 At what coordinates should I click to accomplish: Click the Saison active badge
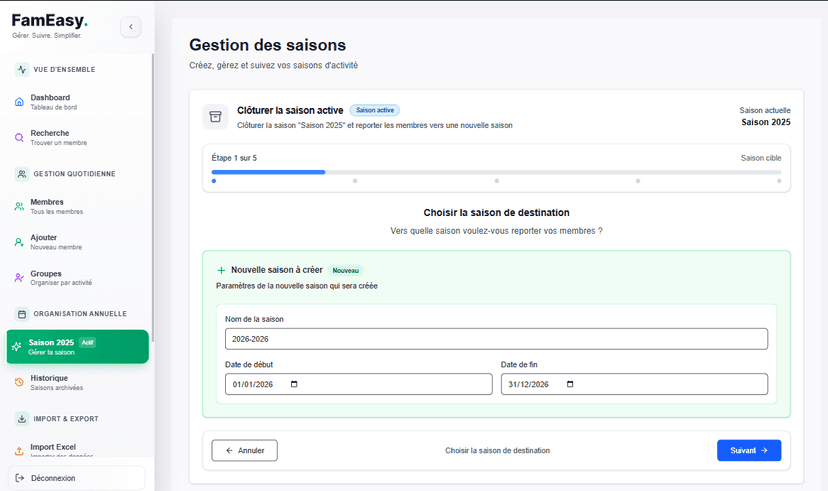point(375,110)
